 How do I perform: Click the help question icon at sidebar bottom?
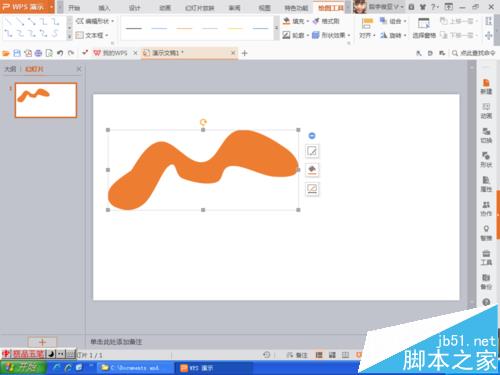(x=486, y=302)
